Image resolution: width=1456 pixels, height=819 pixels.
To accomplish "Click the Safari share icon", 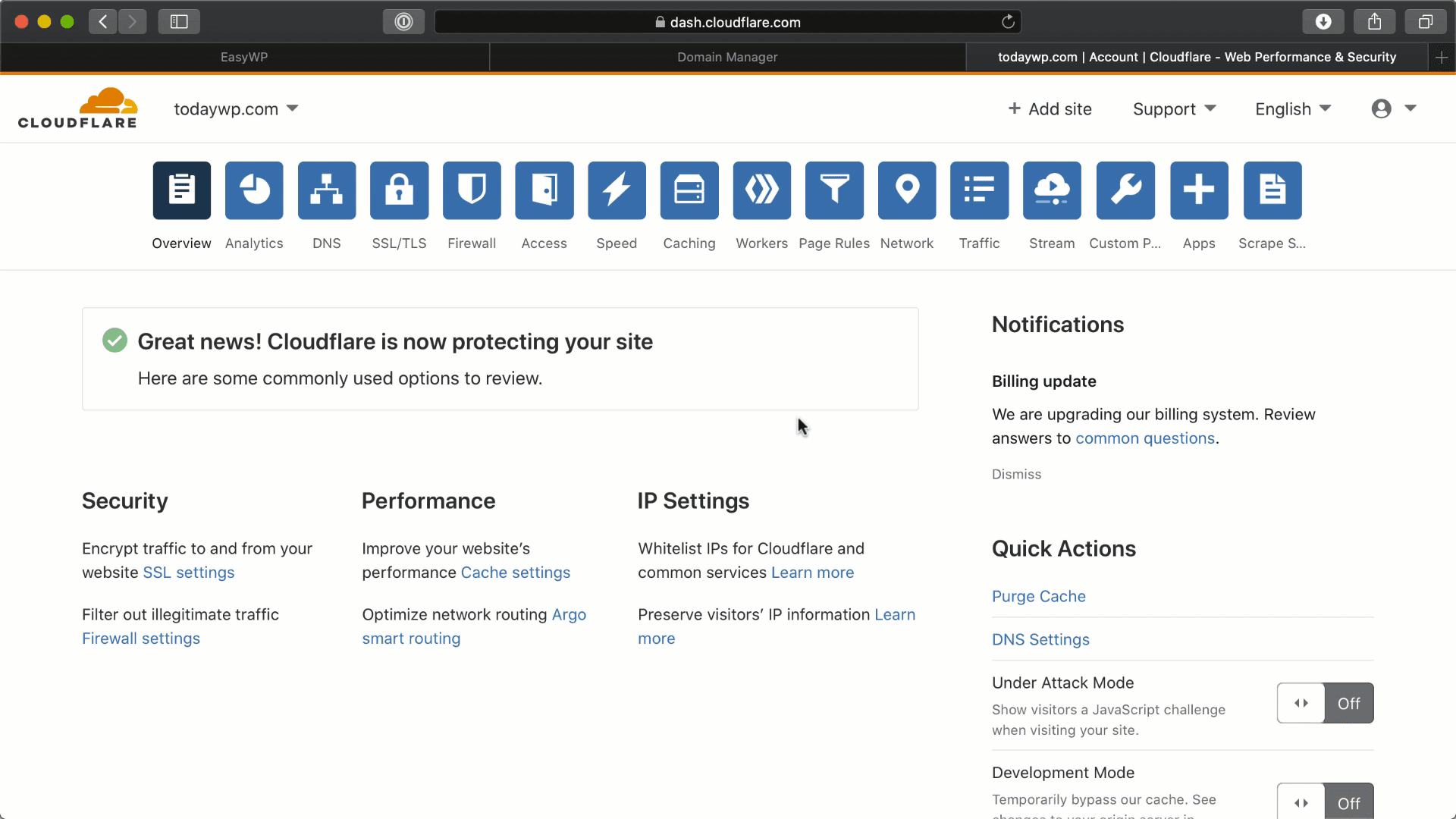I will (1375, 22).
